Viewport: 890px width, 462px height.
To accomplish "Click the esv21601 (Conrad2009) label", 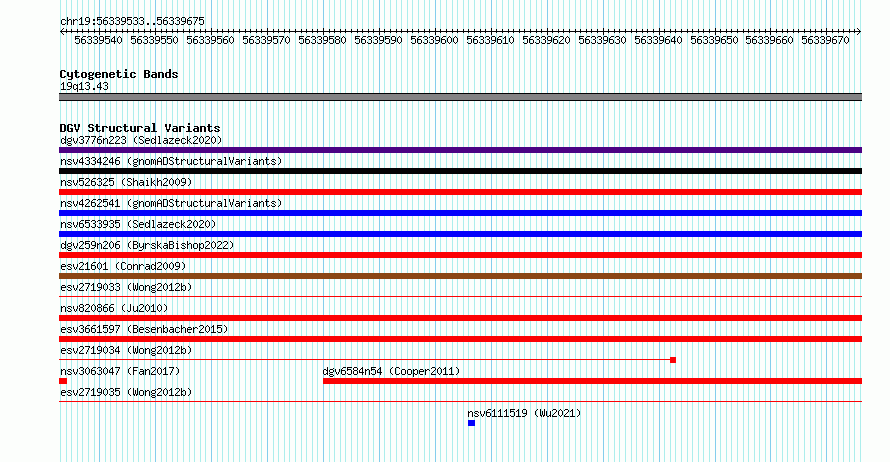I will [123, 266].
